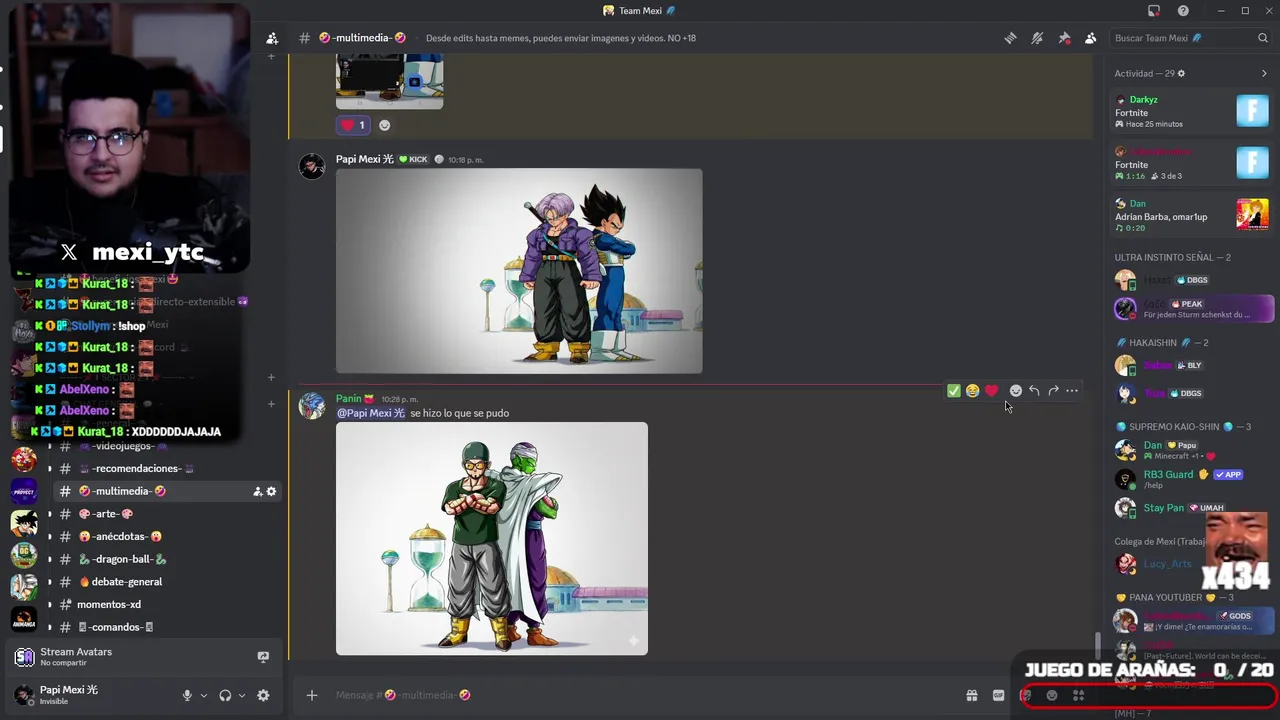Click heart reaction with count 1
1280x720 pixels.
click(x=353, y=125)
